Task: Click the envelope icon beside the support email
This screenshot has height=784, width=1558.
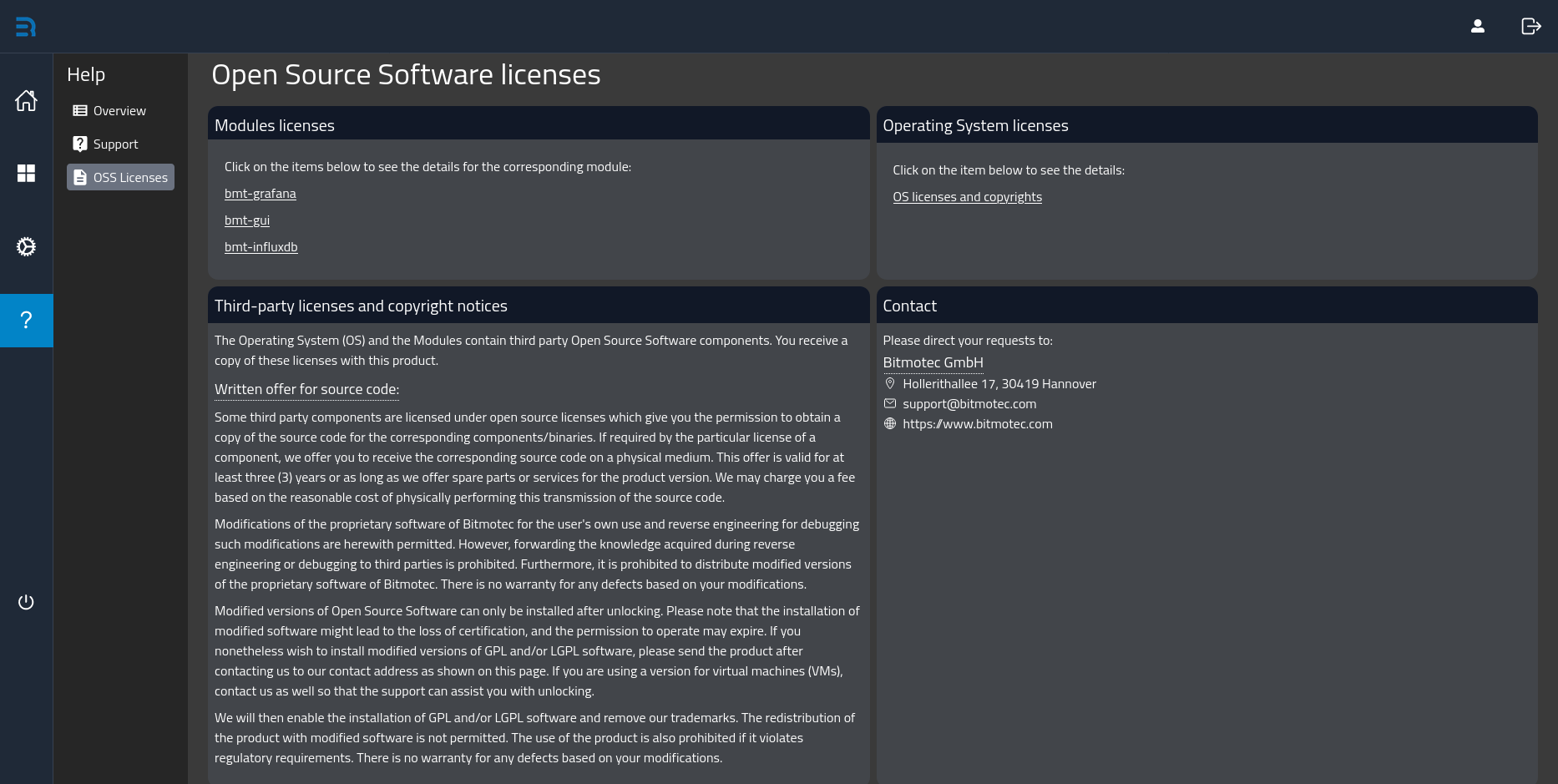Action: tap(890, 403)
